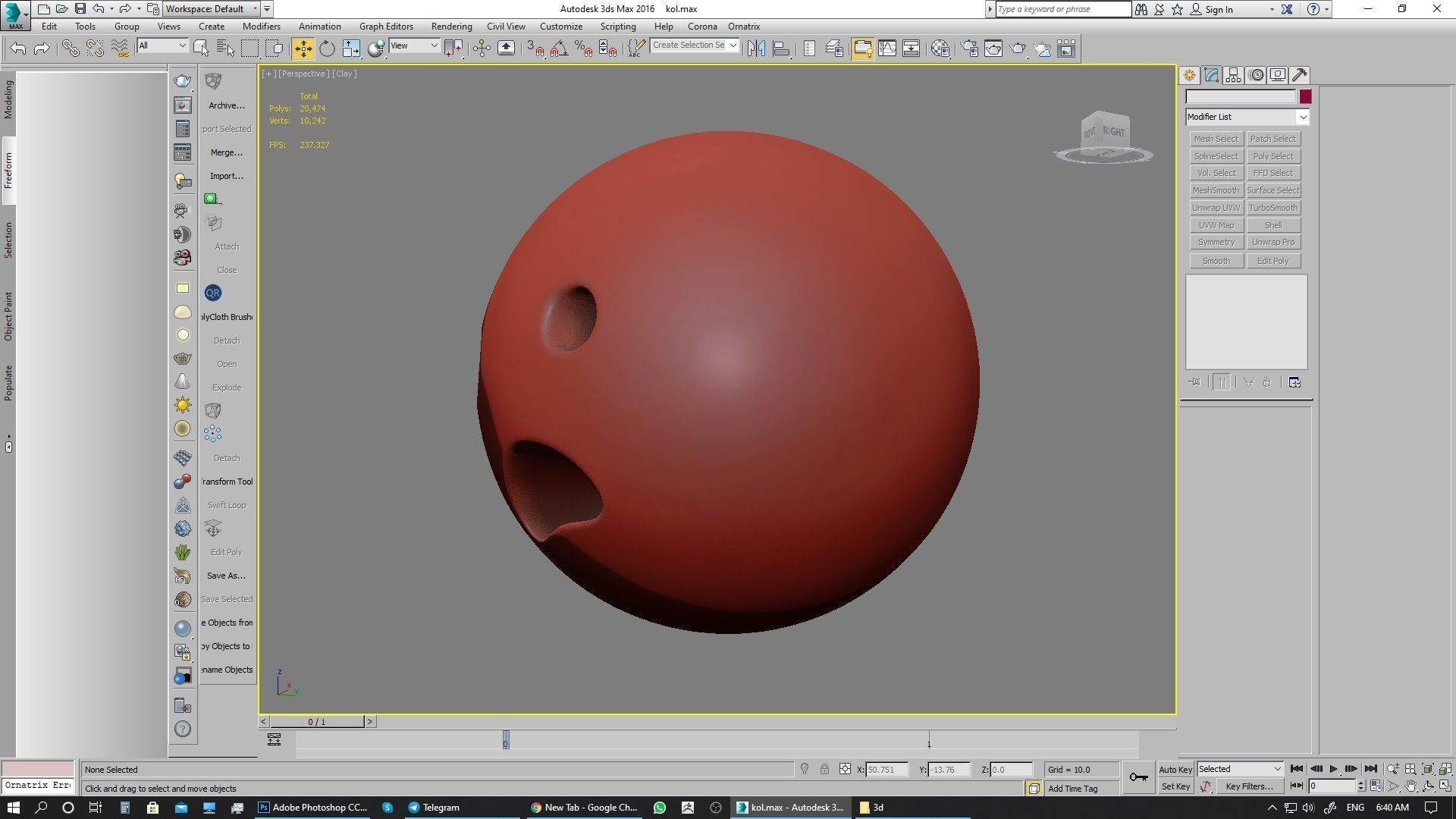Viewport: 1456px width, 819px height.
Task: Toggle Absolute/Offset transform type-in mode
Action: [x=845, y=769]
